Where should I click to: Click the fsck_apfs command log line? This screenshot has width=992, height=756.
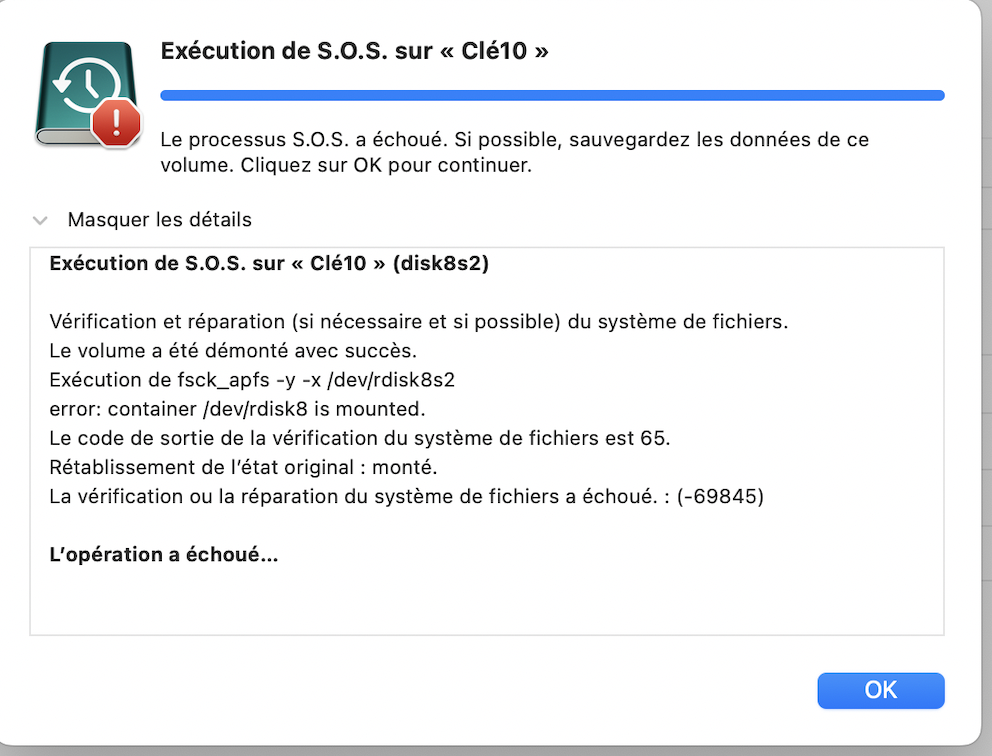[252, 380]
